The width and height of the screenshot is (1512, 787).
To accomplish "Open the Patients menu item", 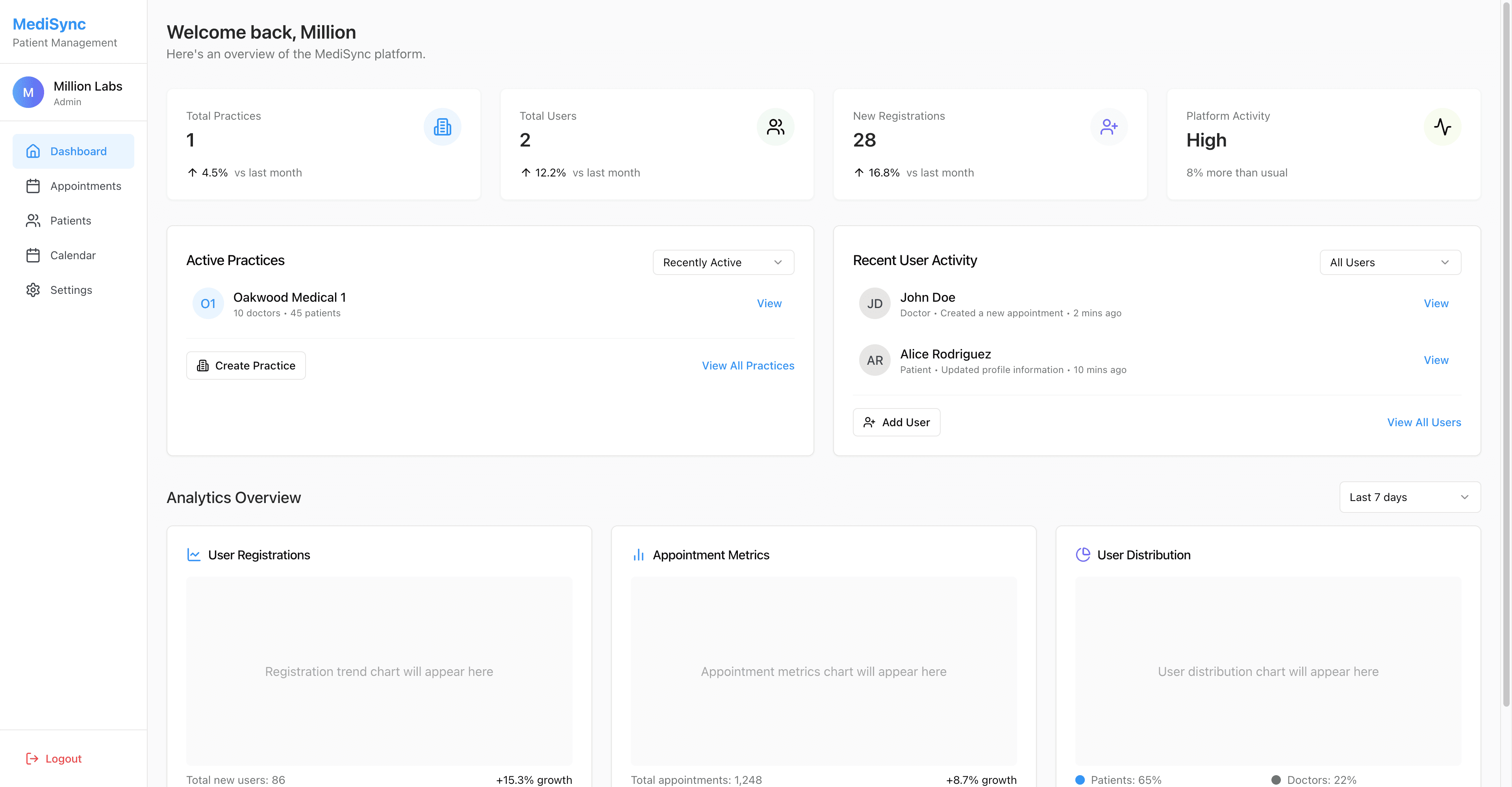I will click(x=70, y=221).
